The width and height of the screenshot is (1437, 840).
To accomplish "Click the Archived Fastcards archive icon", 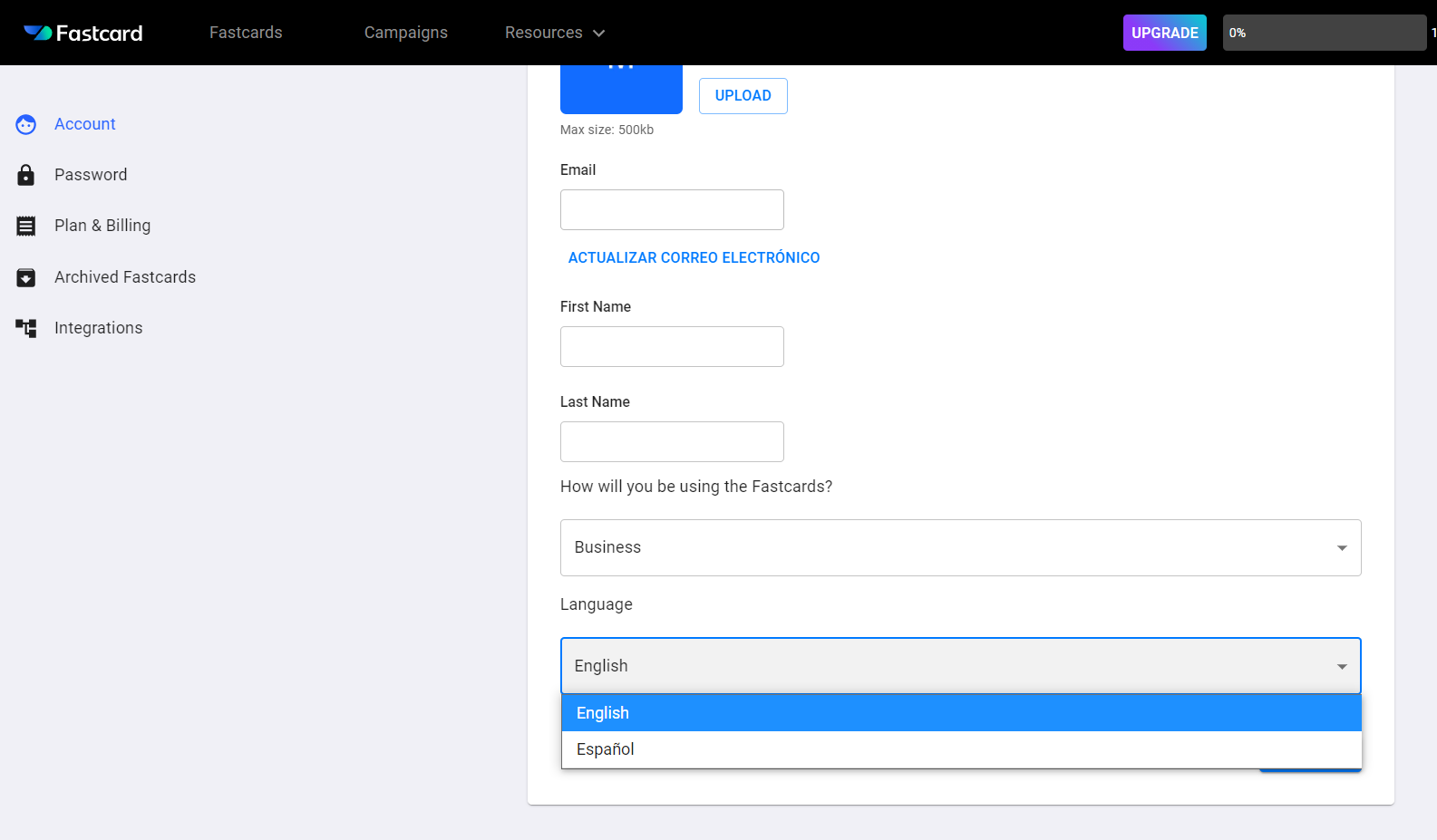I will point(26,277).
